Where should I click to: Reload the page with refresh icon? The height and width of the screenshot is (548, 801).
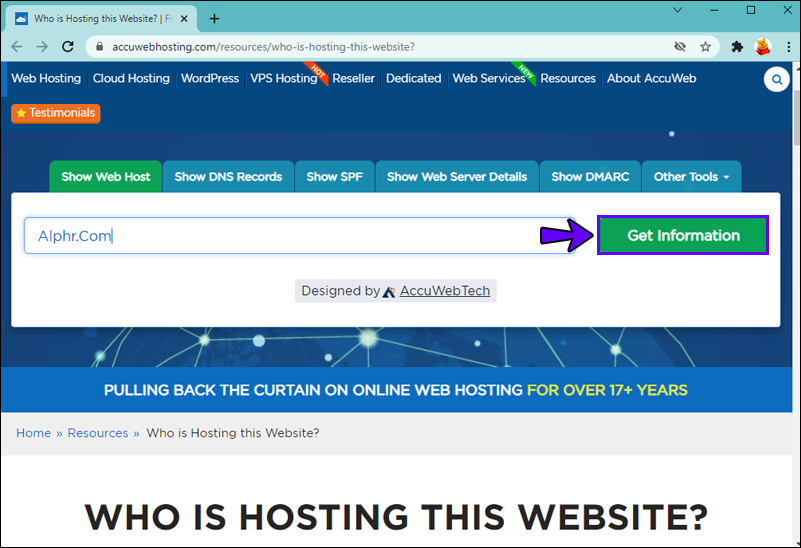click(x=68, y=47)
